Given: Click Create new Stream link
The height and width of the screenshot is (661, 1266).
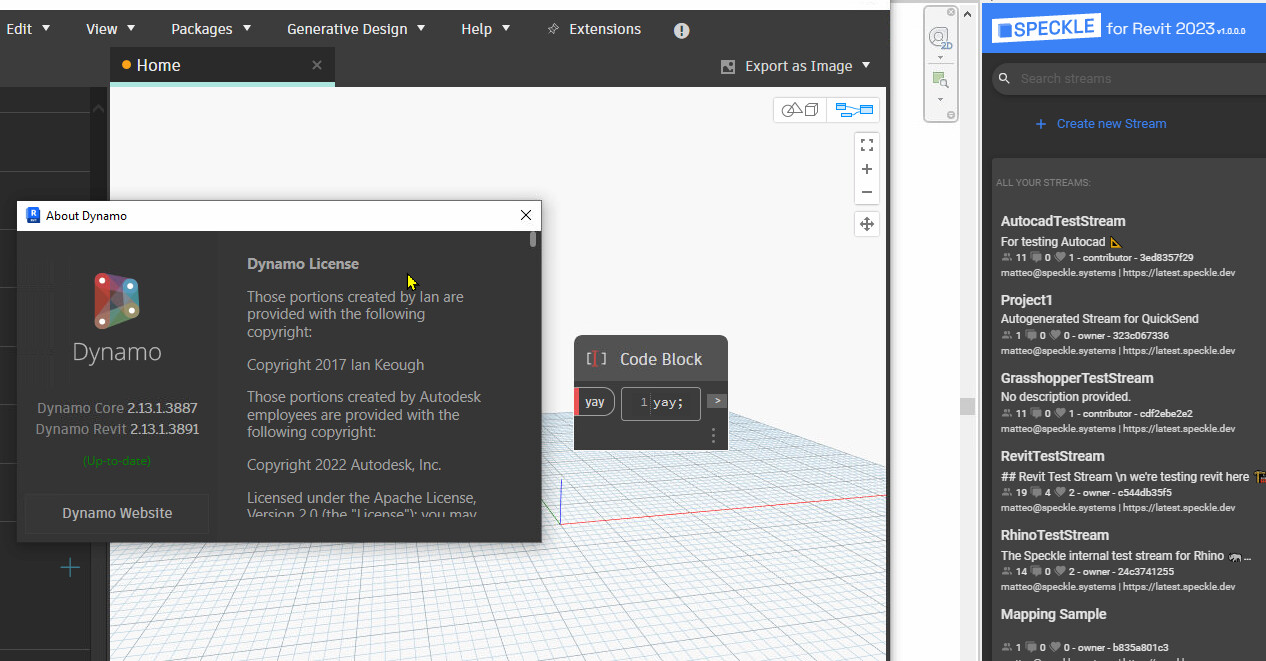Looking at the screenshot, I should pos(1111,124).
